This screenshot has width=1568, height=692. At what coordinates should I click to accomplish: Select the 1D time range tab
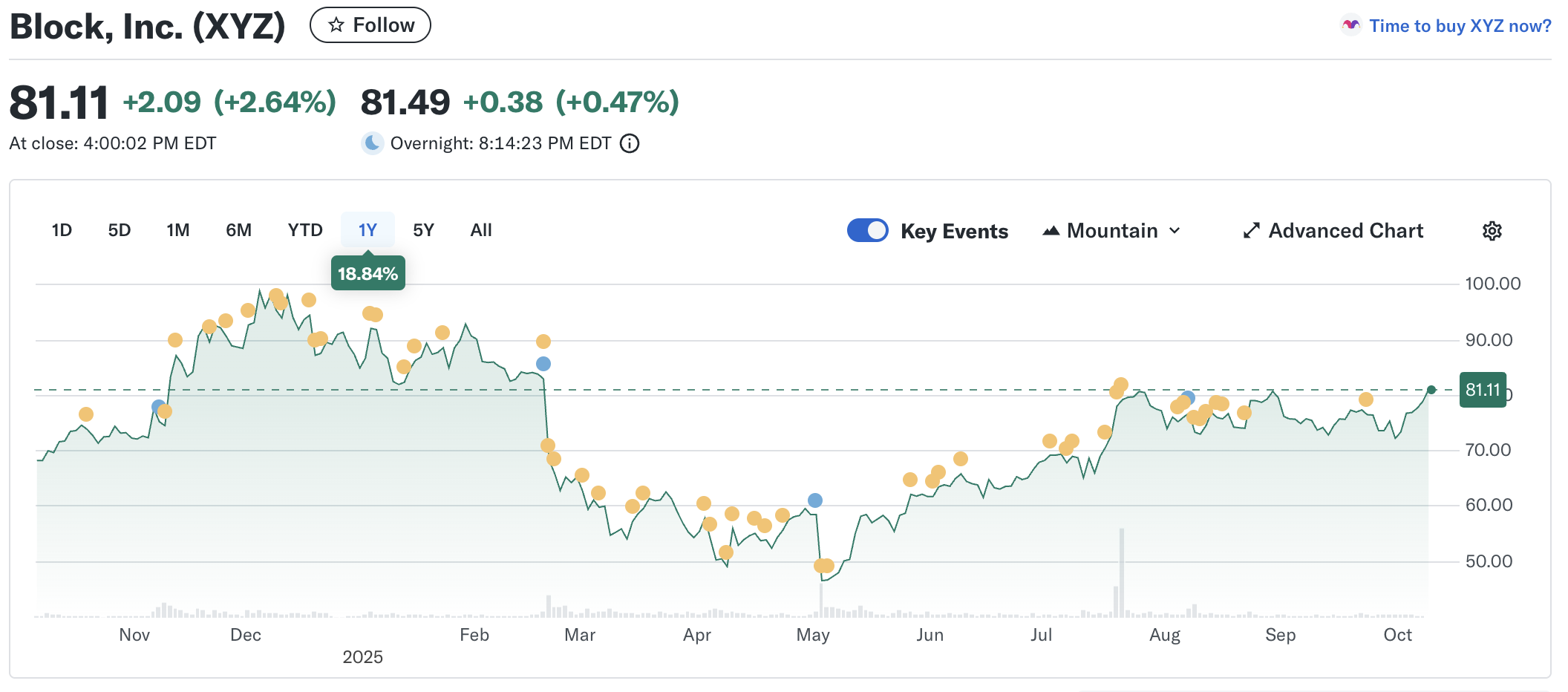62,230
